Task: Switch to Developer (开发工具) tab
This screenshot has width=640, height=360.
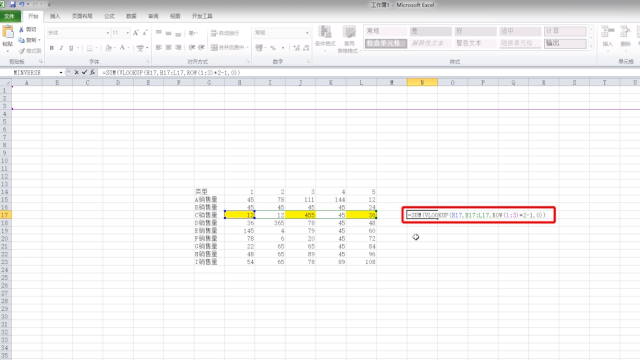Action: click(202, 16)
